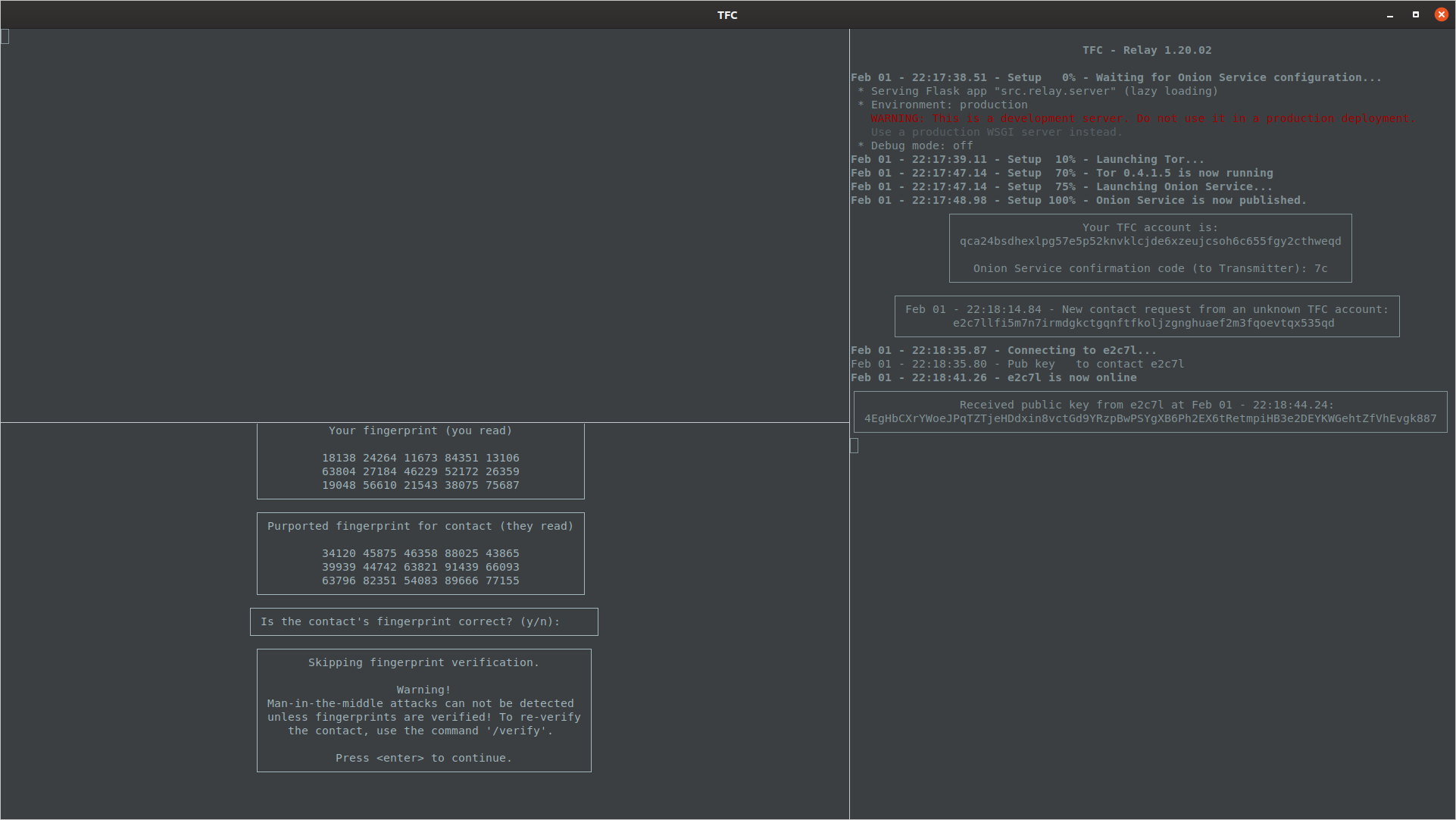Click the 'Press <enter> to continue' text

423,758
